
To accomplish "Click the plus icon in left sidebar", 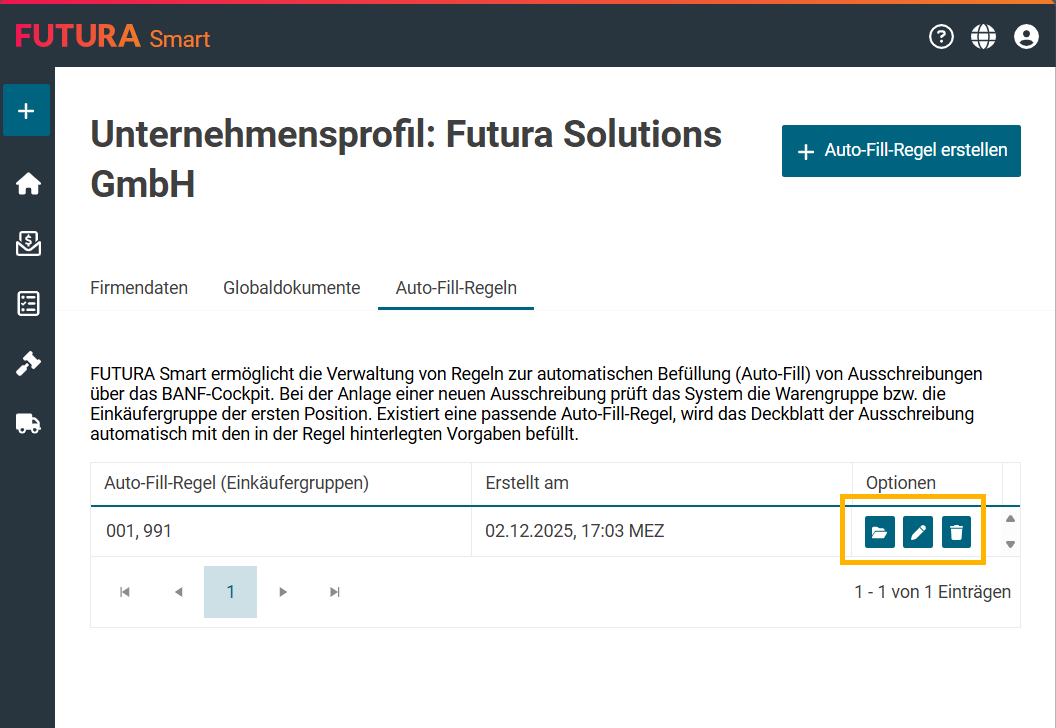I will click(27, 111).
